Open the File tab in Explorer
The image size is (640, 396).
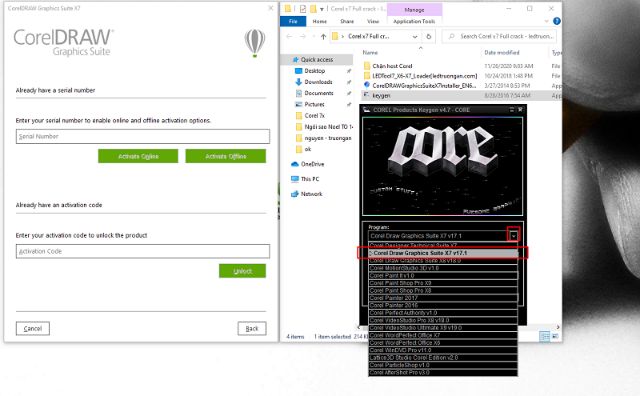(x=293, y=21)
